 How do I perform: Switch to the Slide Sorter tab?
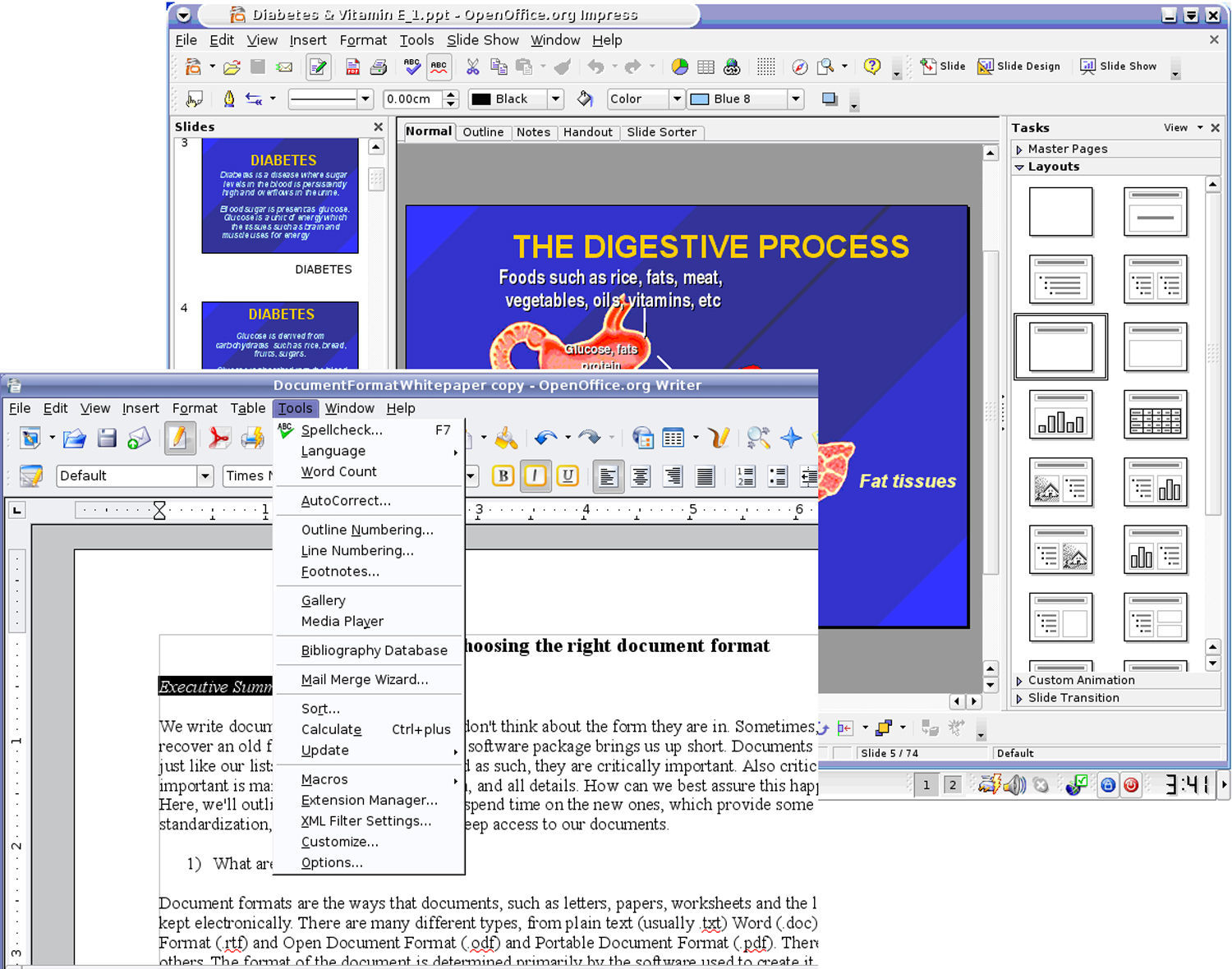(661, 132)
